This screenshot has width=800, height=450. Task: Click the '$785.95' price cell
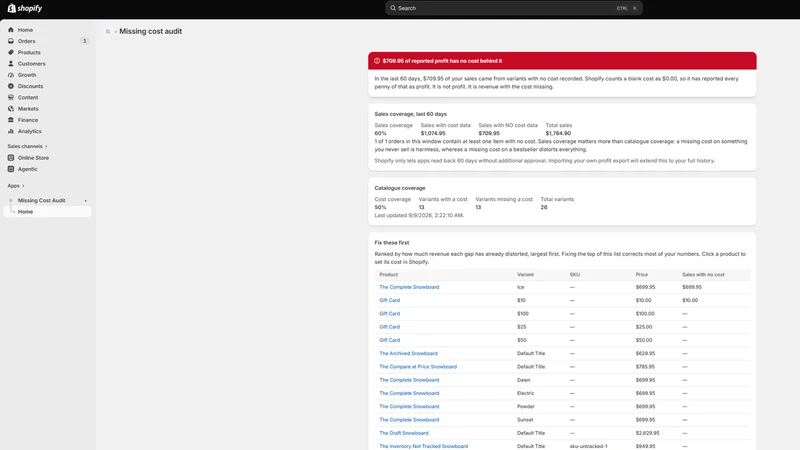645,367
